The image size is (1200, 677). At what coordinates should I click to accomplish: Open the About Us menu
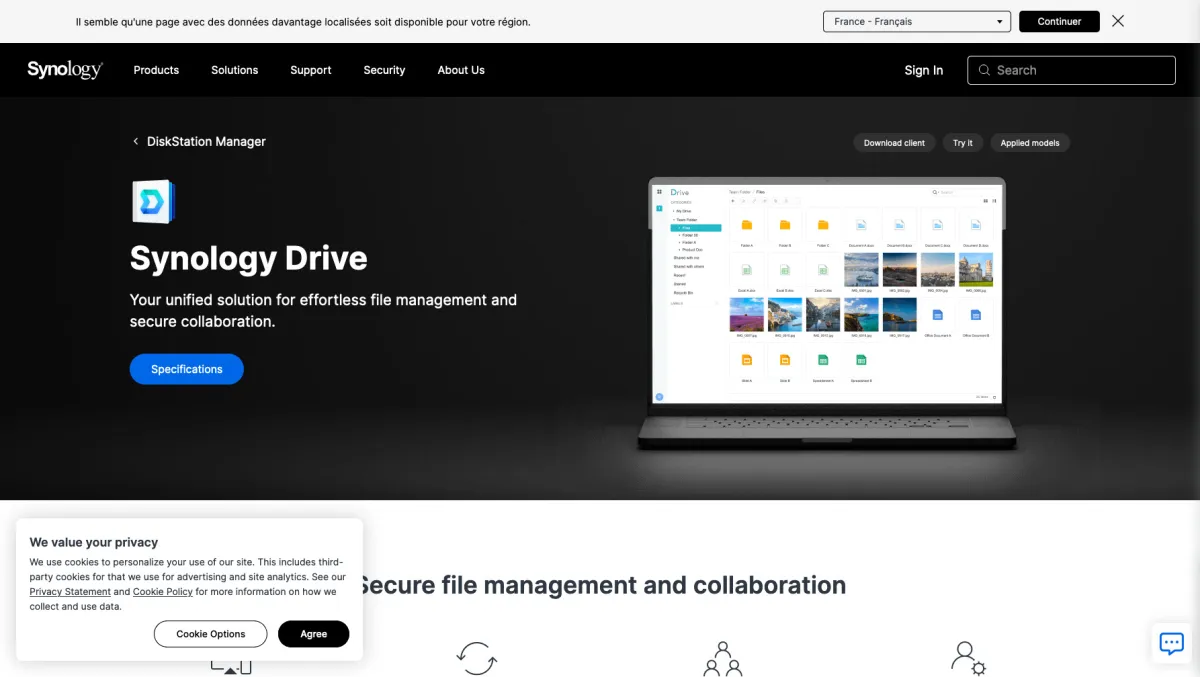point(461,70)
